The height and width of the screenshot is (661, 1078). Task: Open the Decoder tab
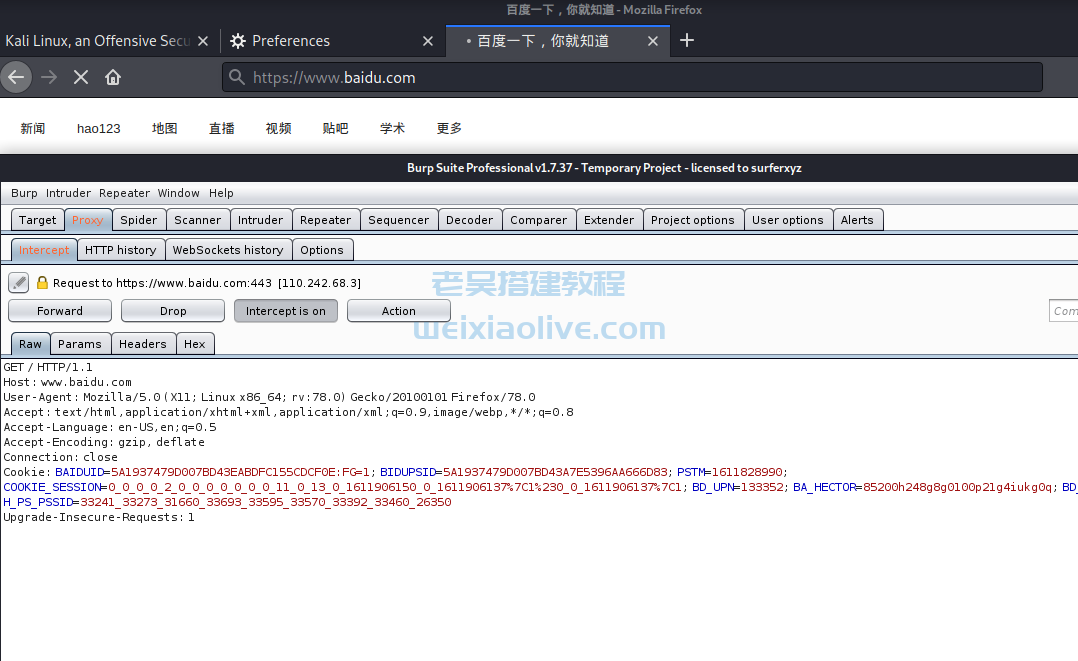pos(470,220)
